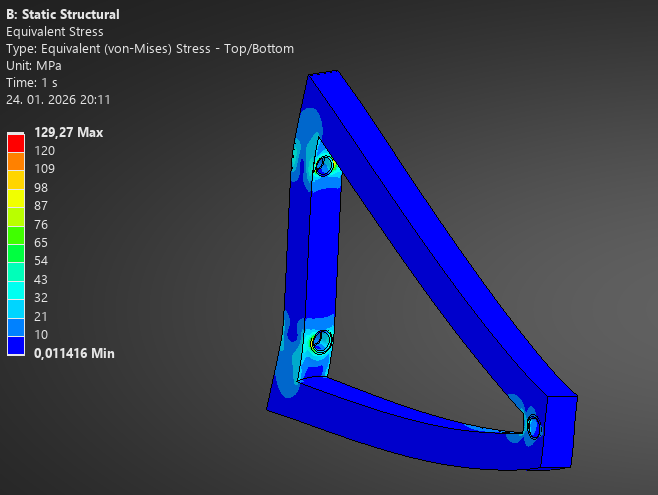Click the 0,011416 Min legend label
The image size is (658, 495).
pyautogui.click(x=74, y=353)
